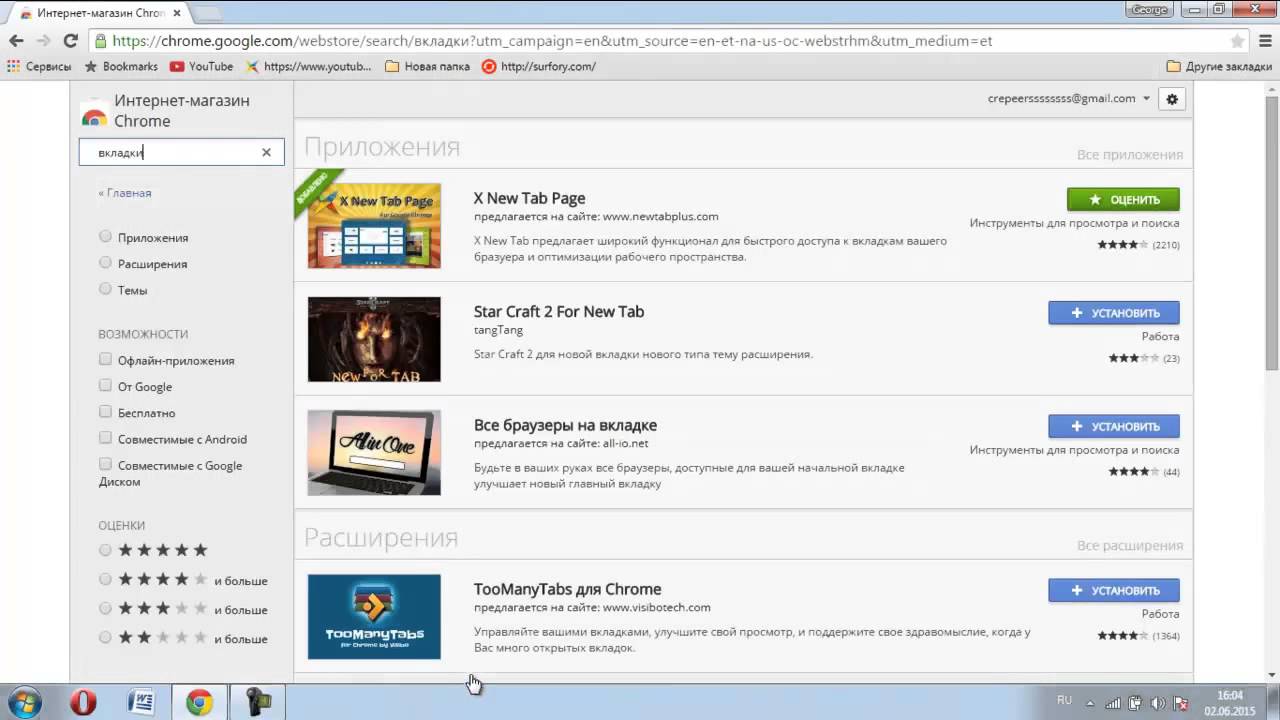Install Star Craft 2 For New Tab
1280x720 pixels.
pos(1114,313)
